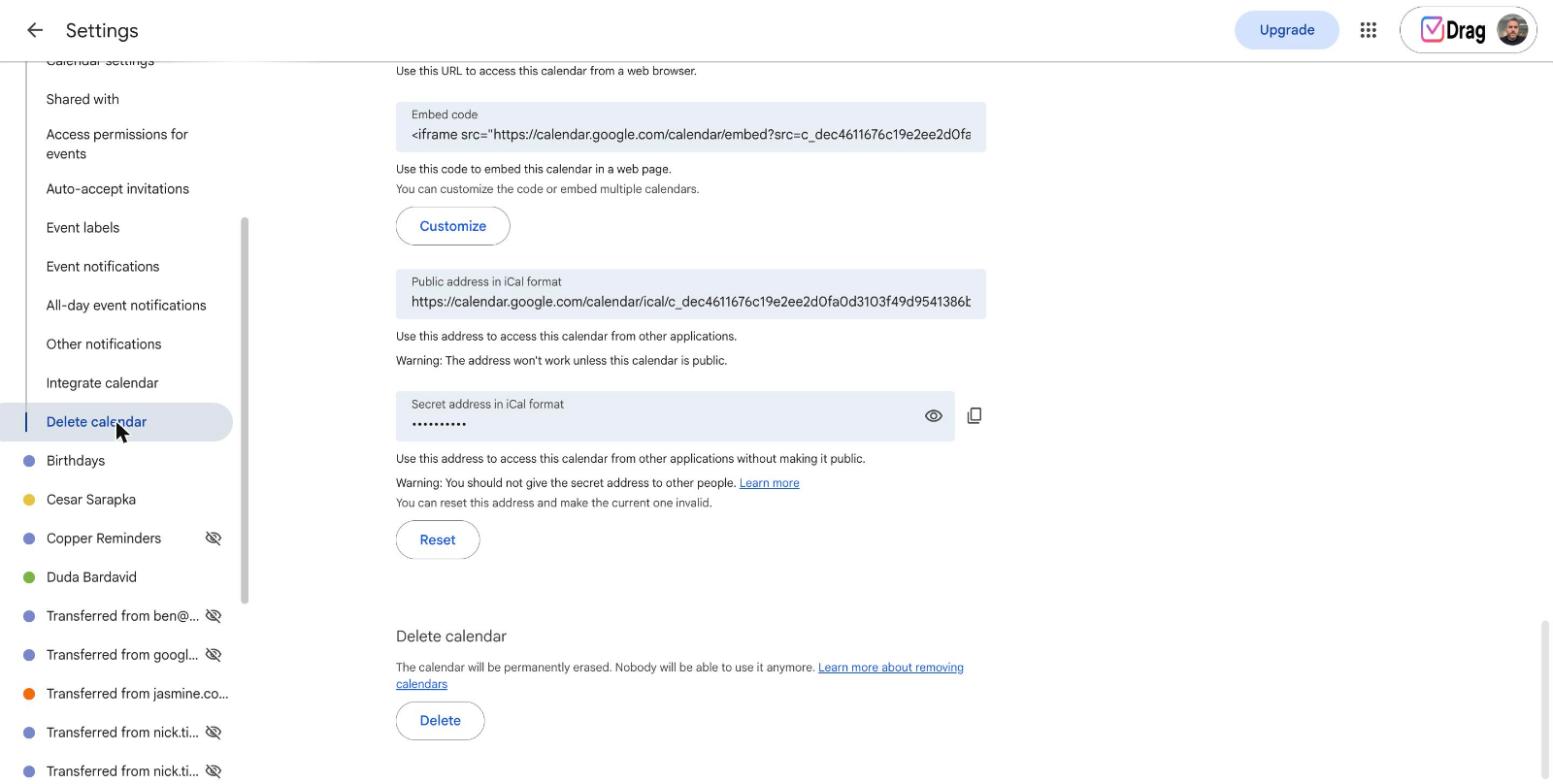Copy the secret iCal address to clipboard
This screenshot has width=1553, height=784.
pos(974,416)
